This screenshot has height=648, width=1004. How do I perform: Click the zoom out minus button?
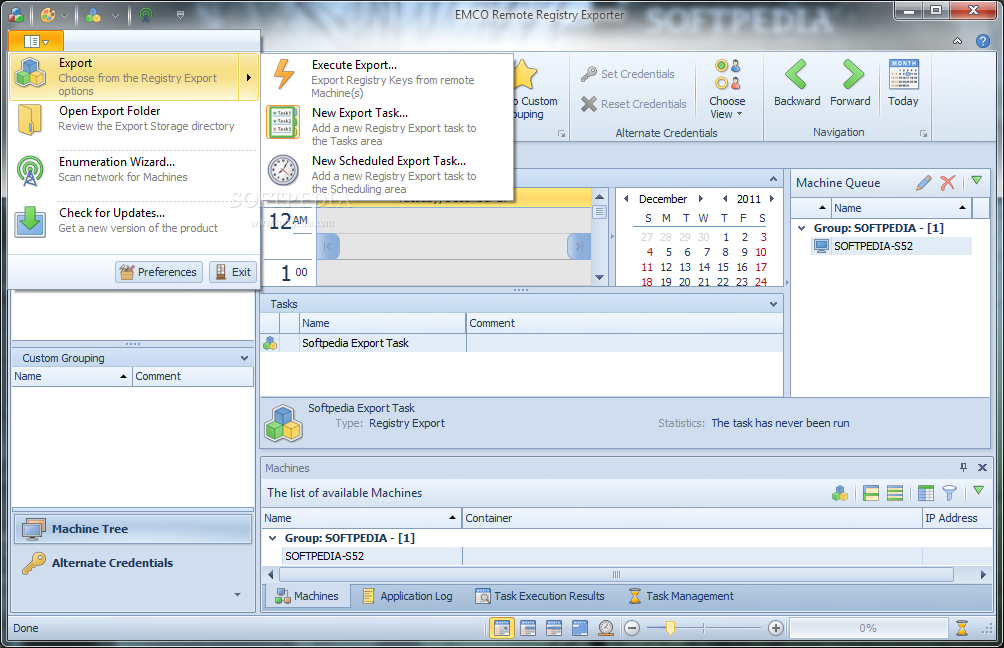point(632,628)
